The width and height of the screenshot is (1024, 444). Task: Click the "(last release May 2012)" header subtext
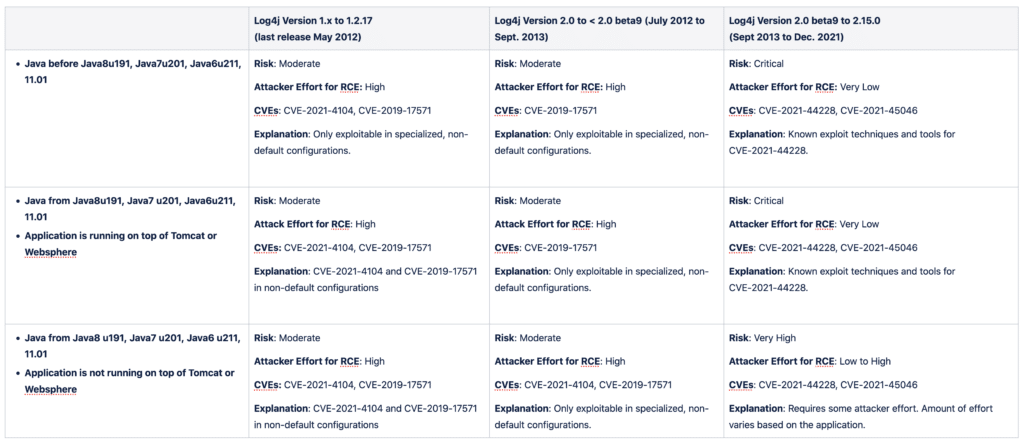pos(306,35)
